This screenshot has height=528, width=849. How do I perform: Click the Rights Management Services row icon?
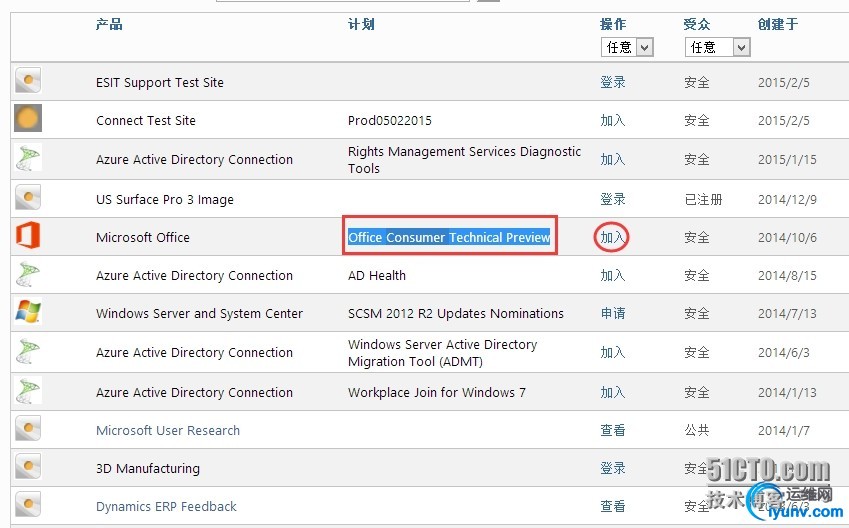coord(28,159)
